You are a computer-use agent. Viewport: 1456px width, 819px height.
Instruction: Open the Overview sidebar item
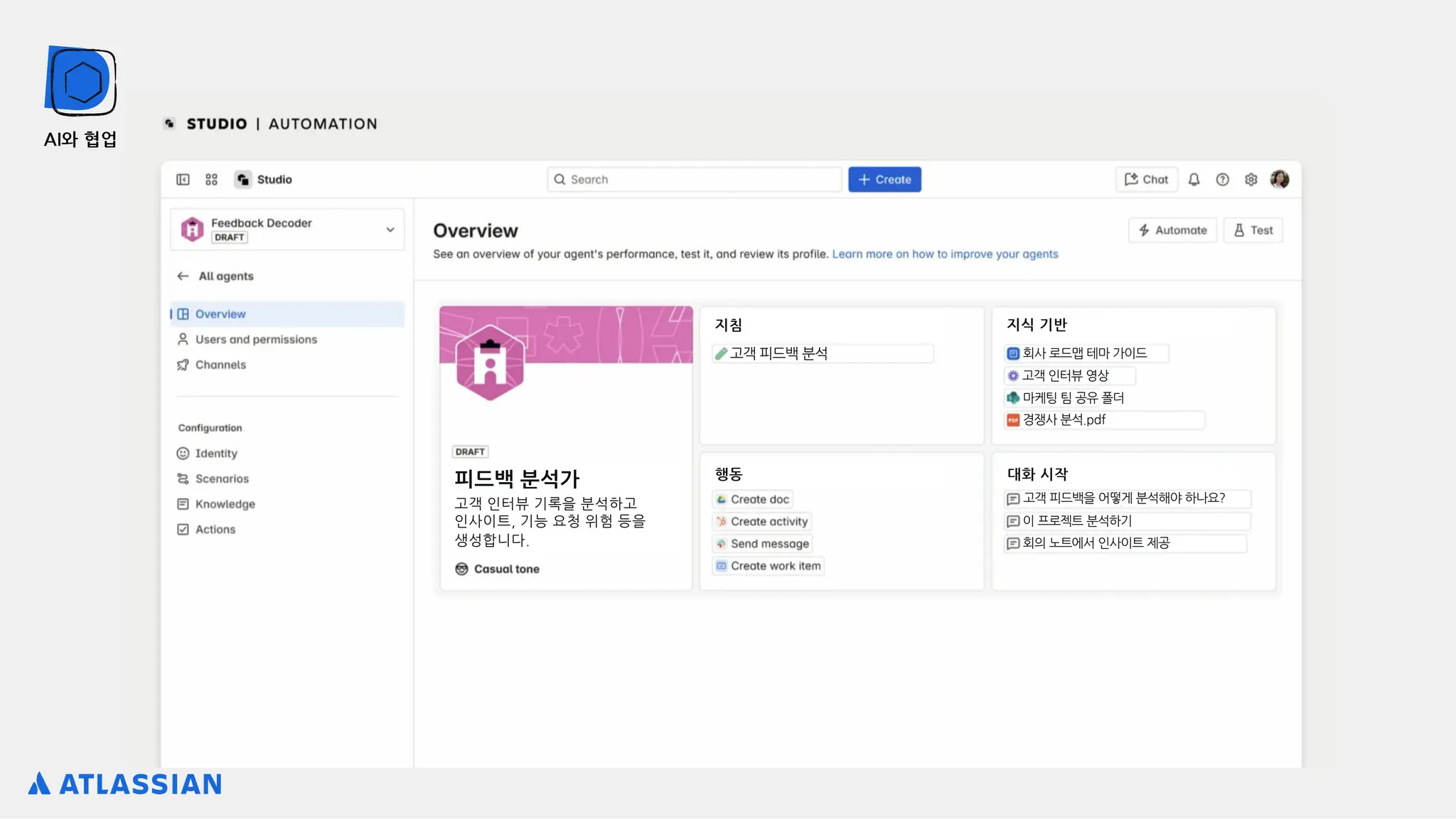click(288, 314)
